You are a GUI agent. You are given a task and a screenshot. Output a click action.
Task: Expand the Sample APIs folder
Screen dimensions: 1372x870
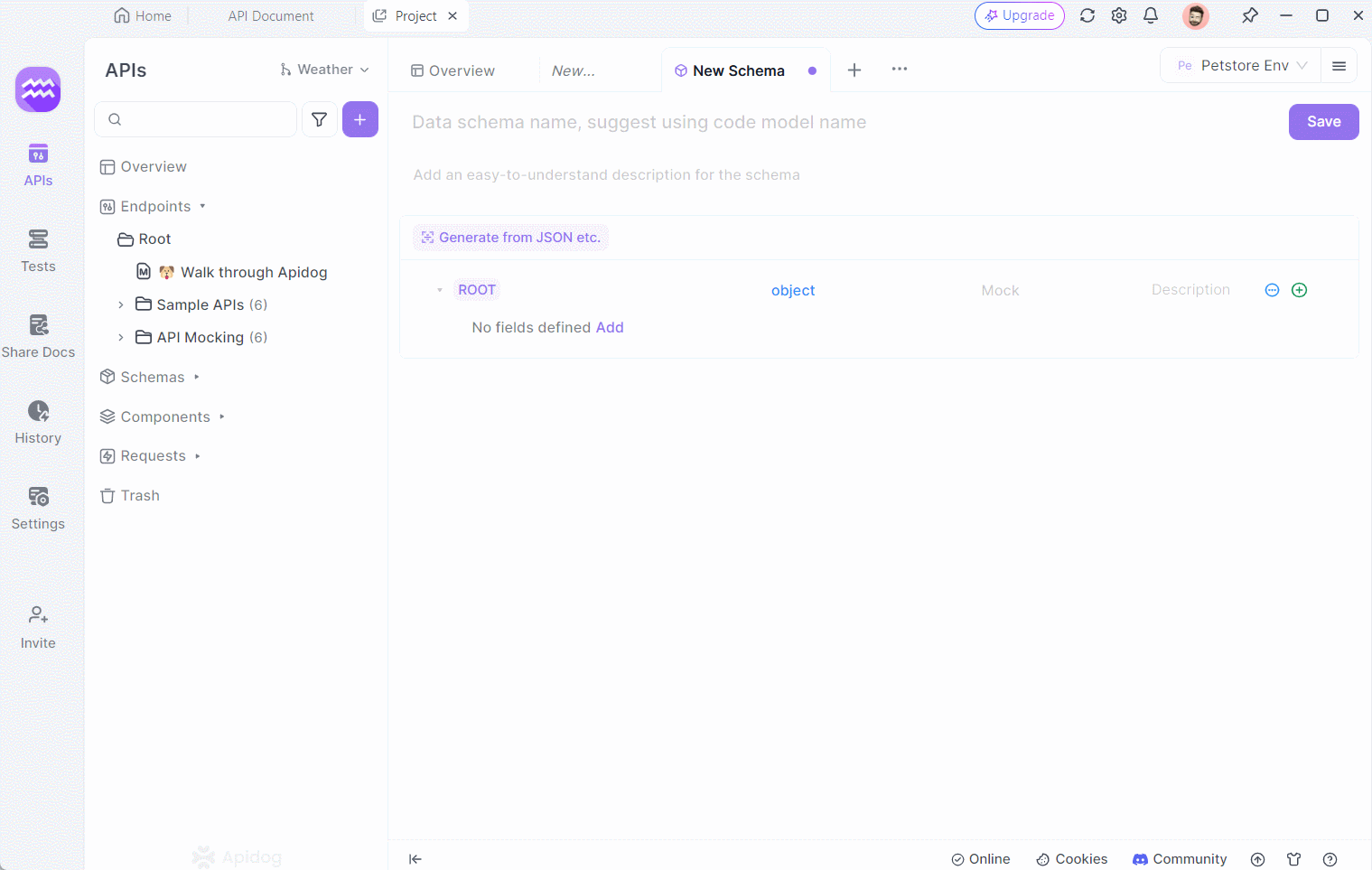[x=121, y=304]
